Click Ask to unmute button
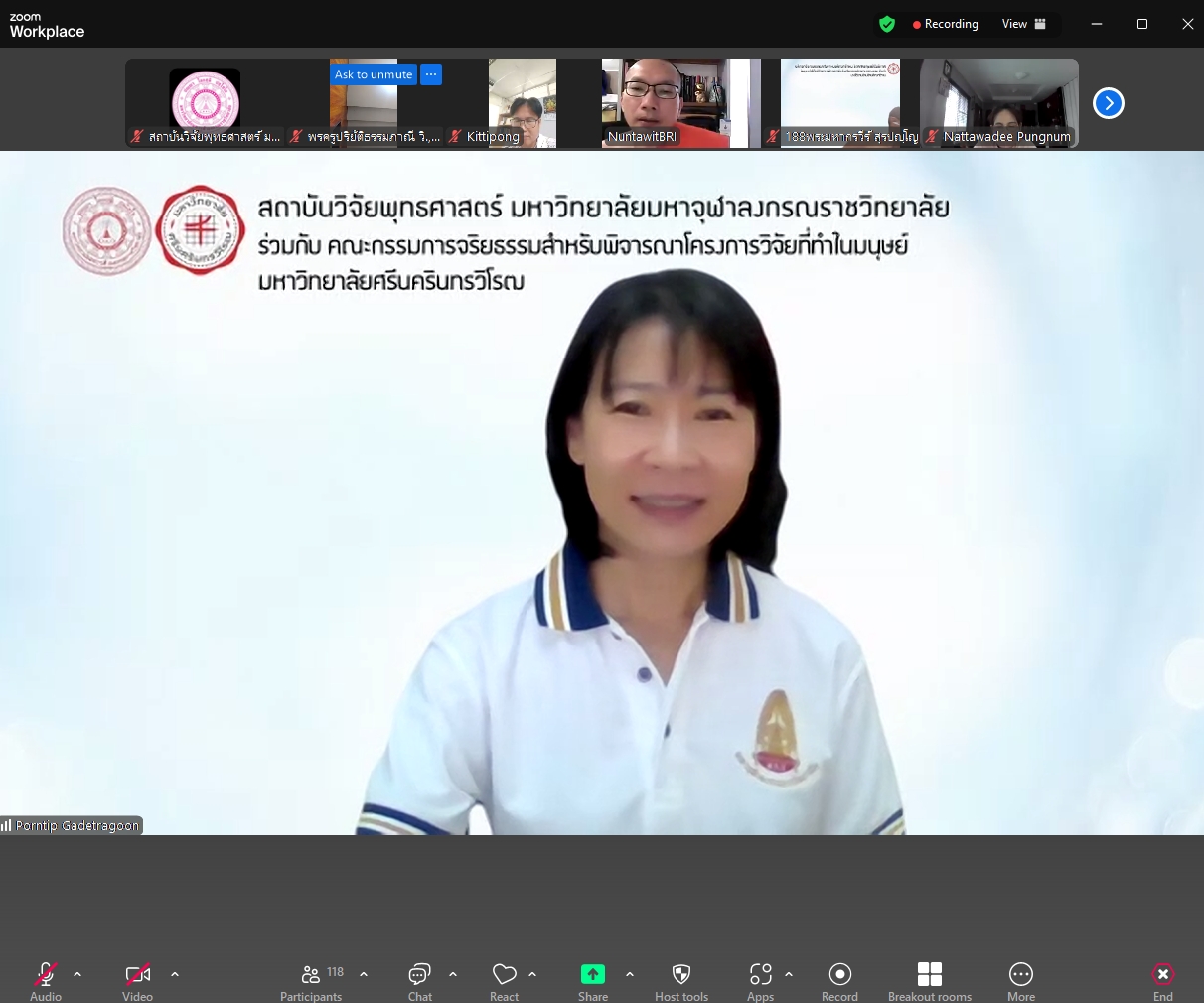1204x1003 pixels. click(x=374, y=74)
